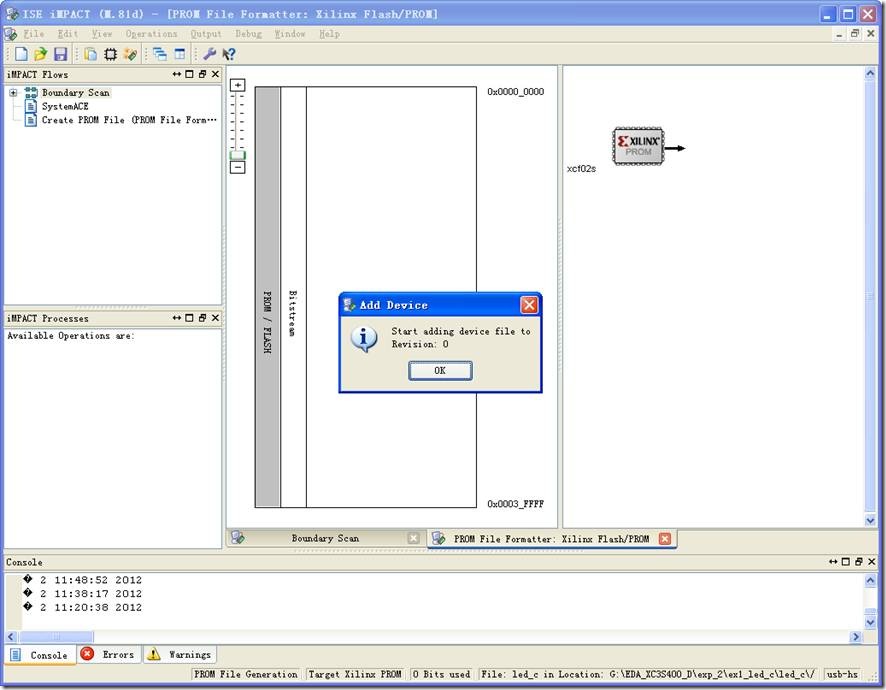Click the What's This help cursor icon
Viewport: 886px width, 690px height.
tap(229, 54)
